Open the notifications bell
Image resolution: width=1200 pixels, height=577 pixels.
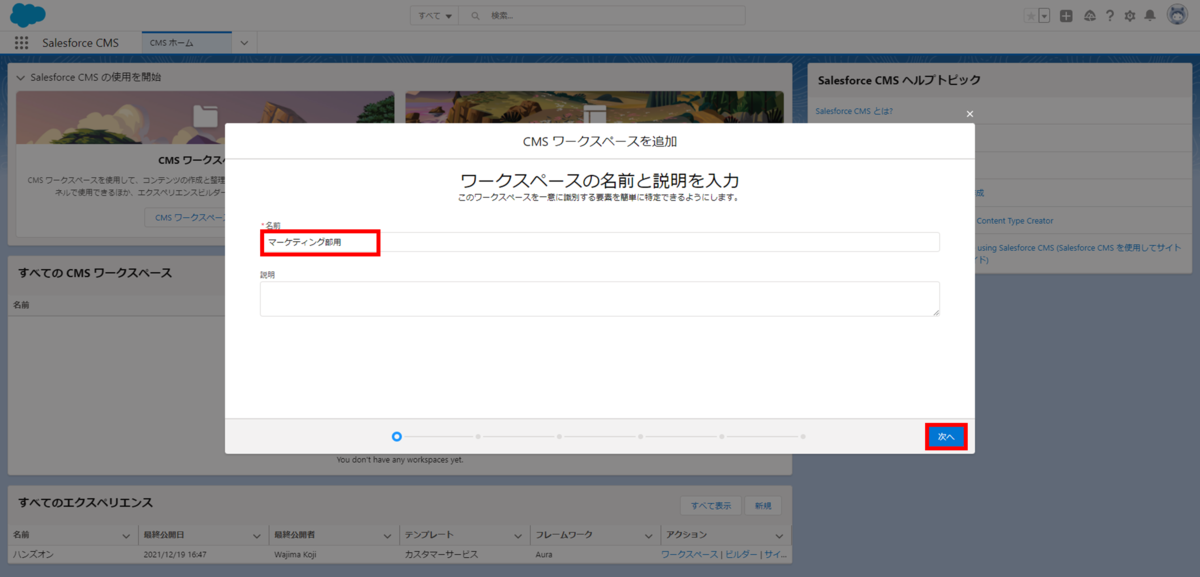click(x=1150, y=16)
